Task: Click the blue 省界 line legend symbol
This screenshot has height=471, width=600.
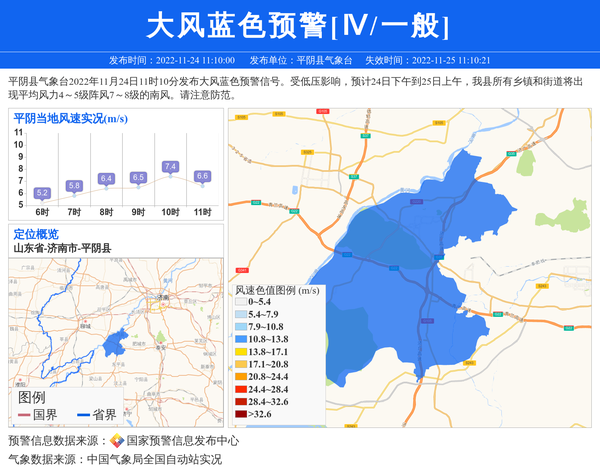Action: click(83, 415)
